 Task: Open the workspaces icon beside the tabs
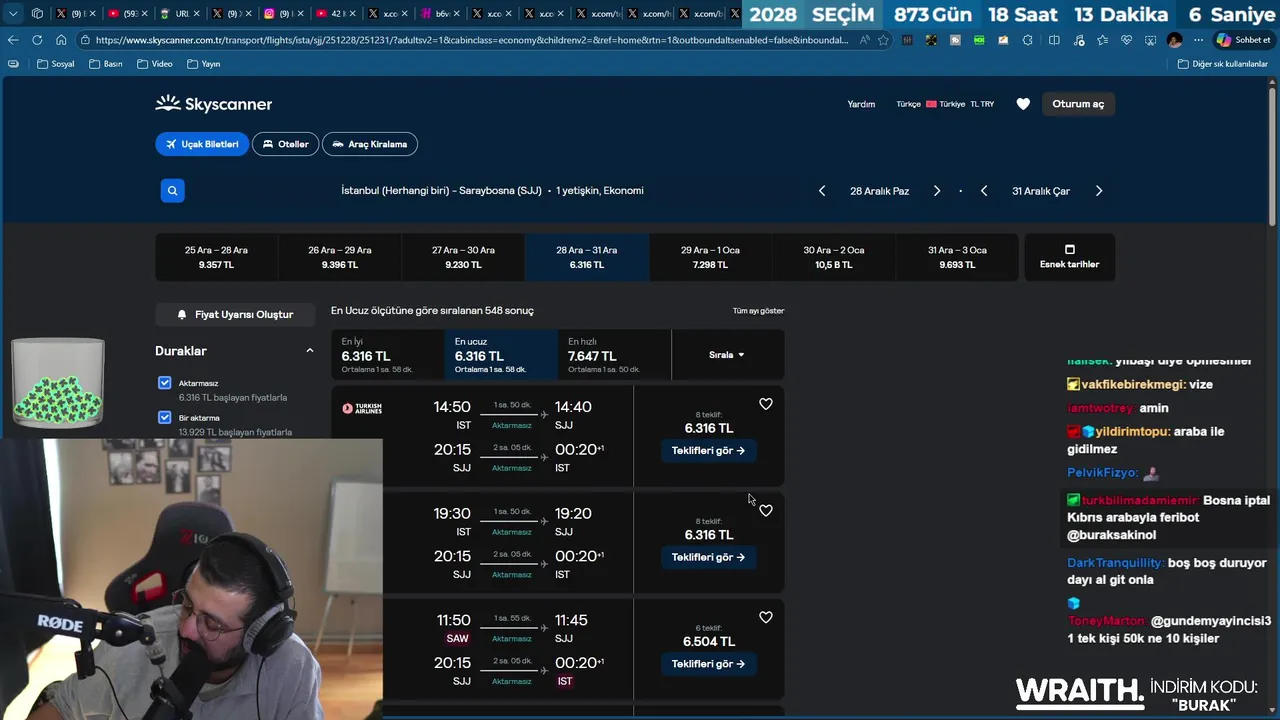(37, 14)
